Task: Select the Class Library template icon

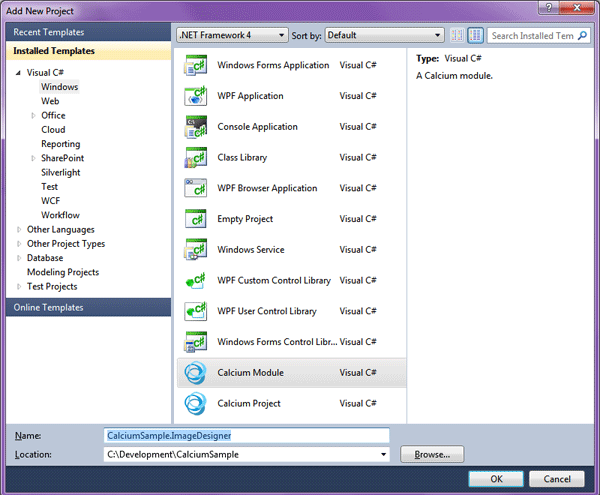Action: coord(196,158)
